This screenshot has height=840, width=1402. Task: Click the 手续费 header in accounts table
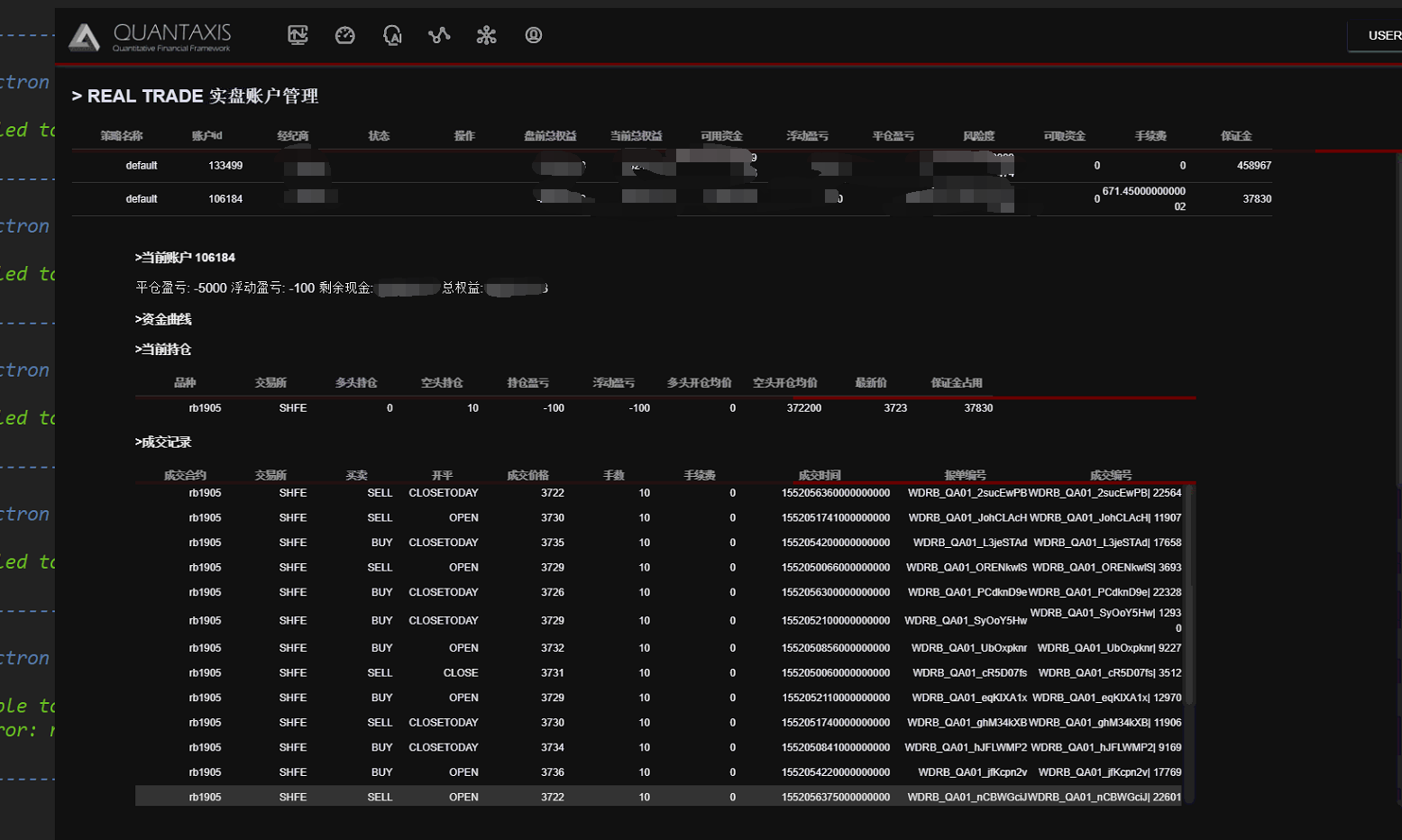click(x=1150, y=136)
